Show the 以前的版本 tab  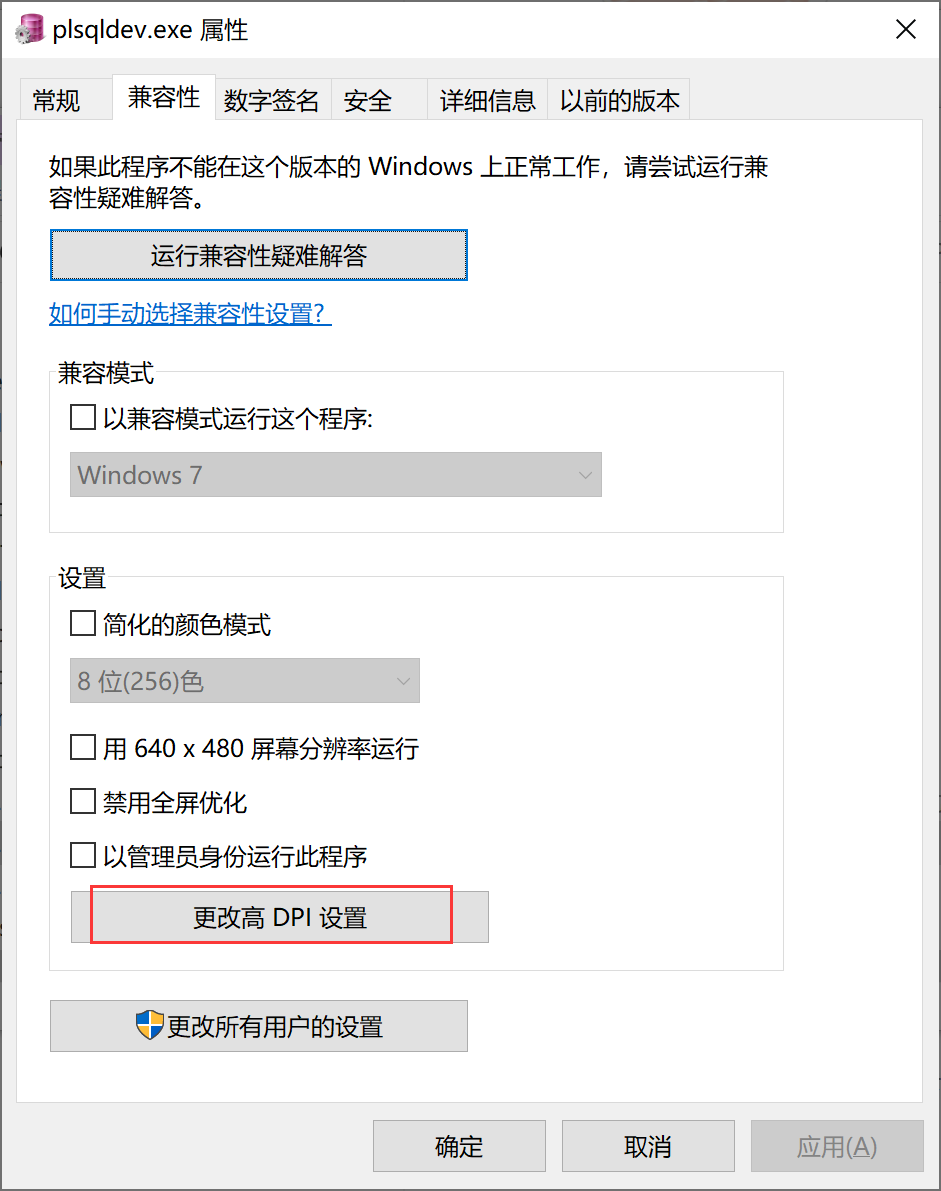click(619, 101)
